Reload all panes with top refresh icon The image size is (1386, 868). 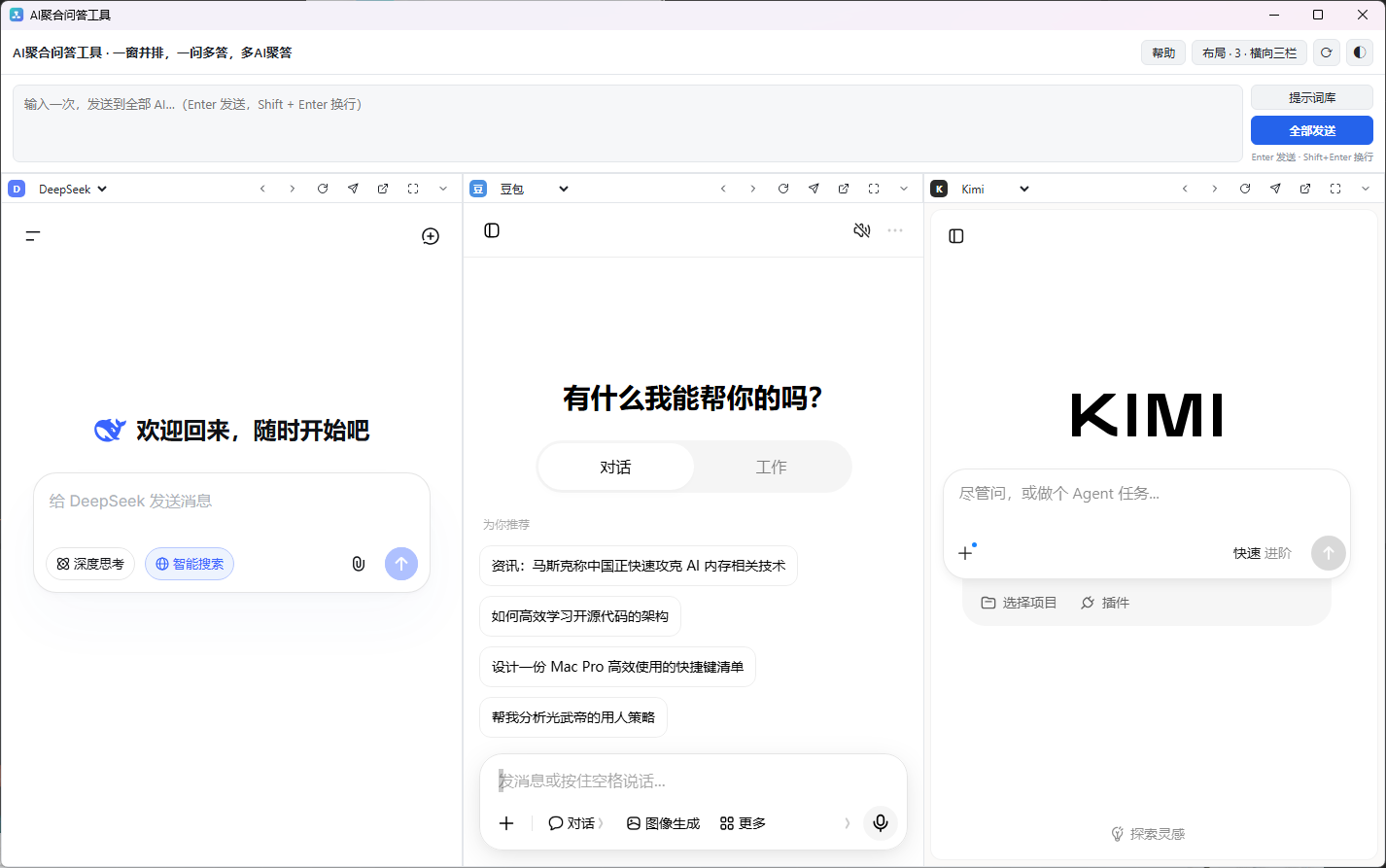tap(1327, 52)
